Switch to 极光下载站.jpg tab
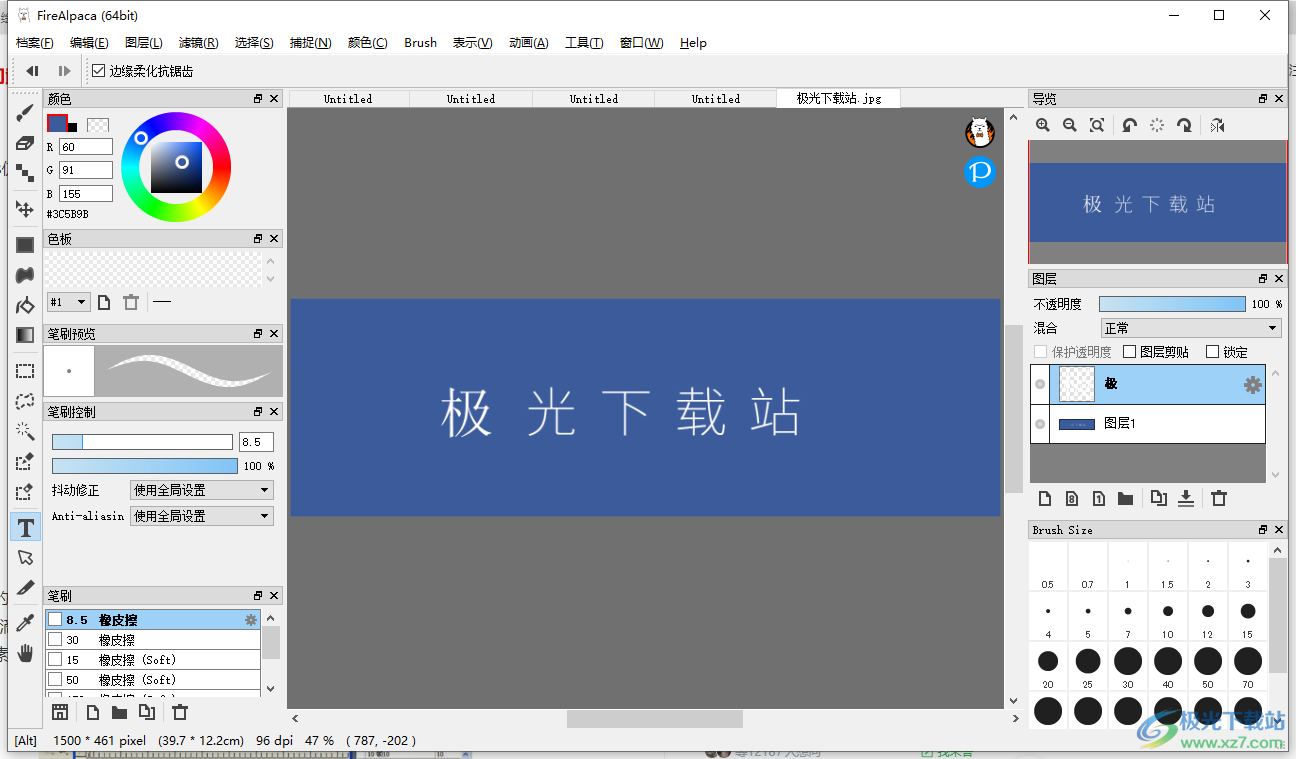This screenshot has height=759, width=1296. click(838, 99)
